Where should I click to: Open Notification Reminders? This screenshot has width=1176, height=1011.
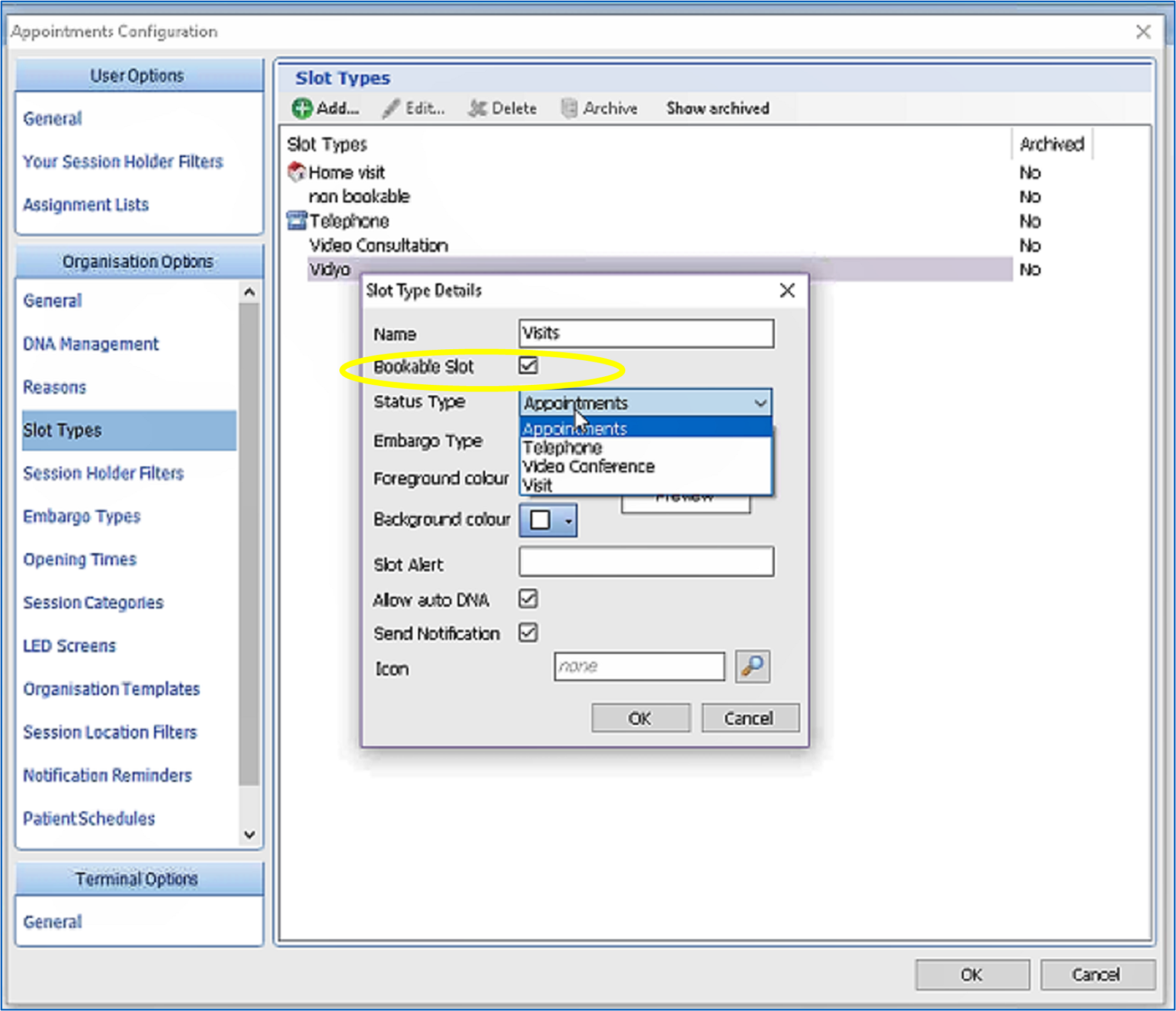tap(107, 776)
